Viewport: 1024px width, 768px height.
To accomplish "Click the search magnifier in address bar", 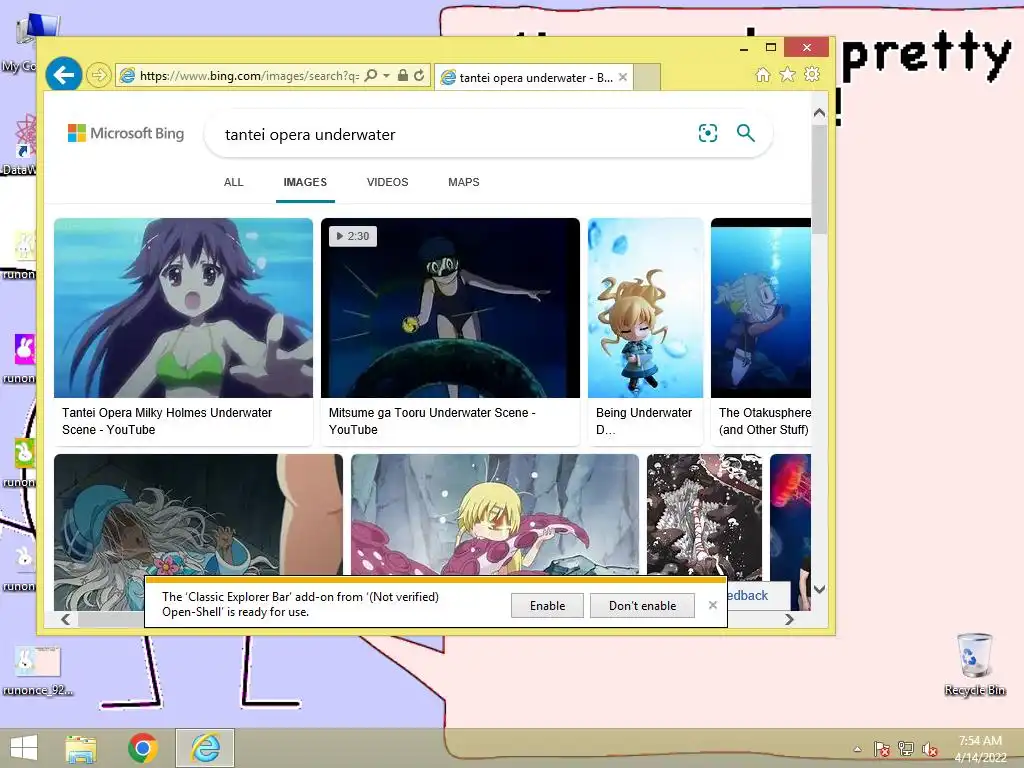I will click(x=371, y=76).
